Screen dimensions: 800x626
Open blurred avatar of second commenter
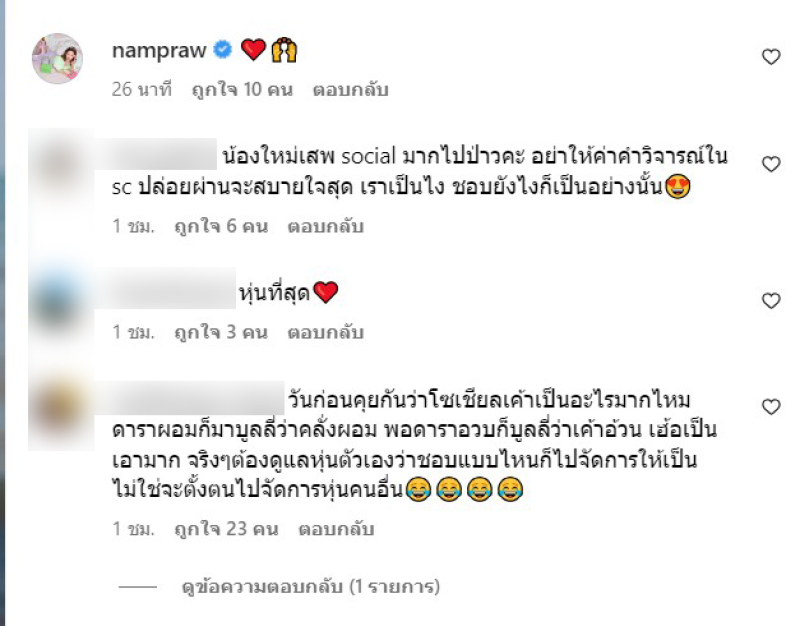60,164
